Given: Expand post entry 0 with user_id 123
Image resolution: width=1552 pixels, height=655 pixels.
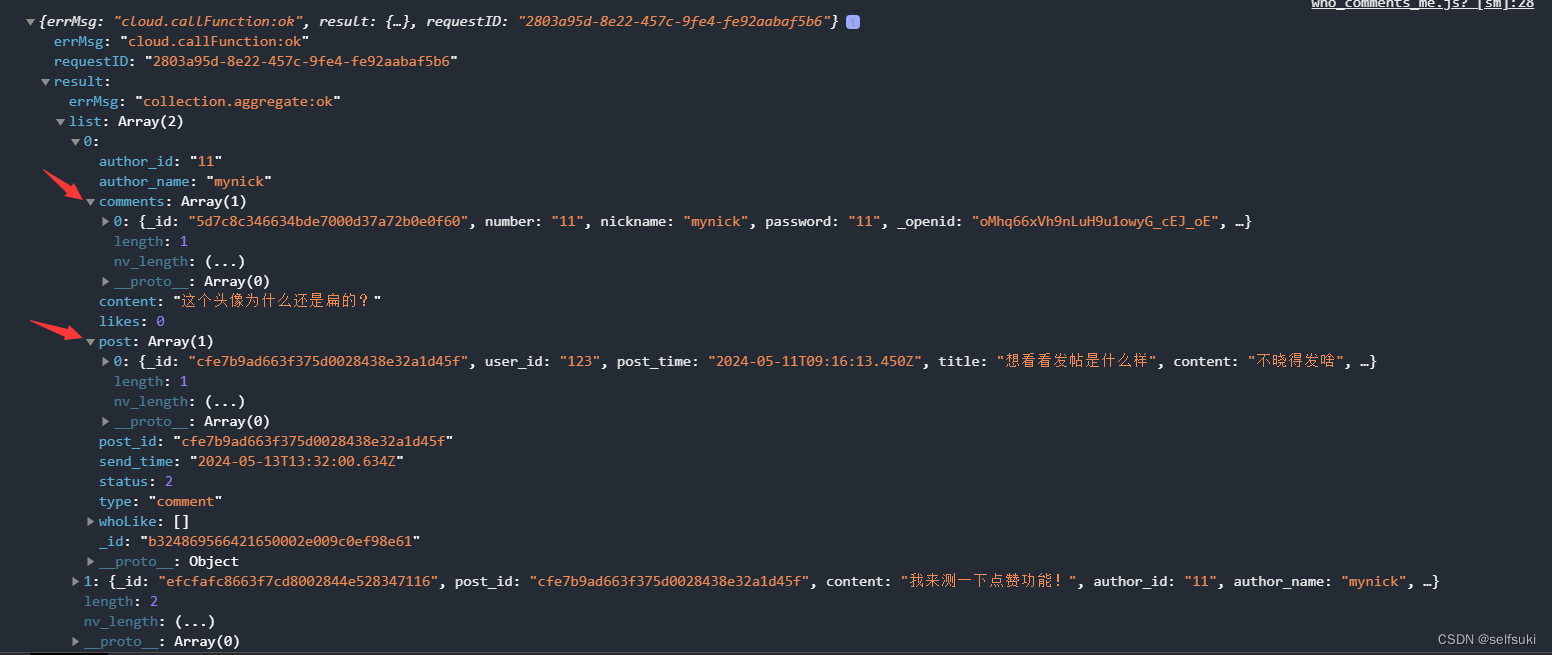Looking at the screenshot, I should tap(106, 361).
